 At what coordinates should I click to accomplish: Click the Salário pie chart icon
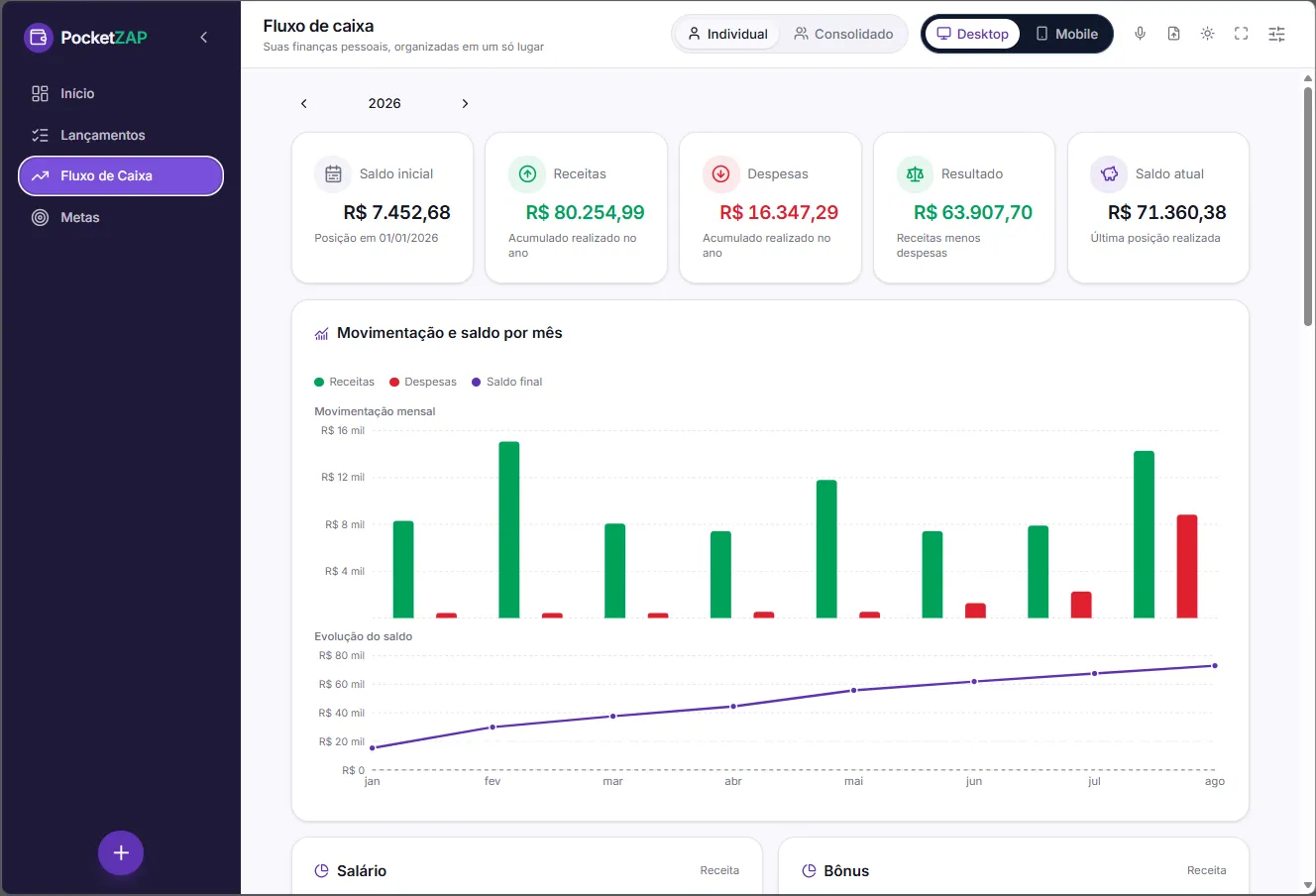pos(321,871)
